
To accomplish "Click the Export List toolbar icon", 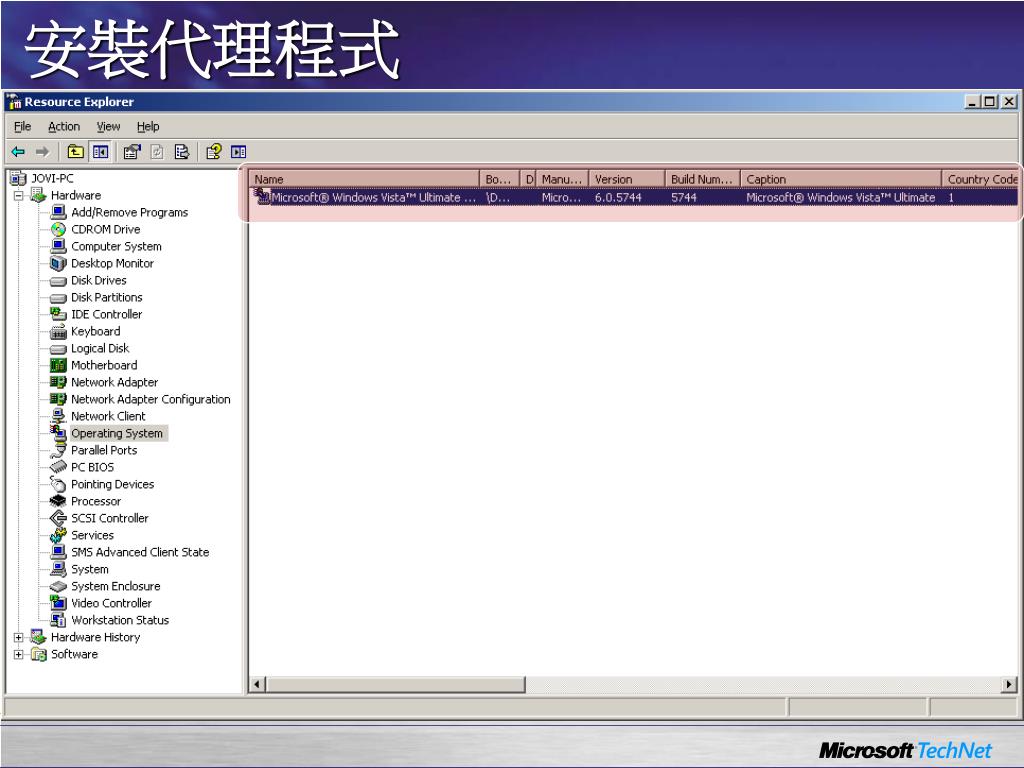I will (x=182, y=152).
